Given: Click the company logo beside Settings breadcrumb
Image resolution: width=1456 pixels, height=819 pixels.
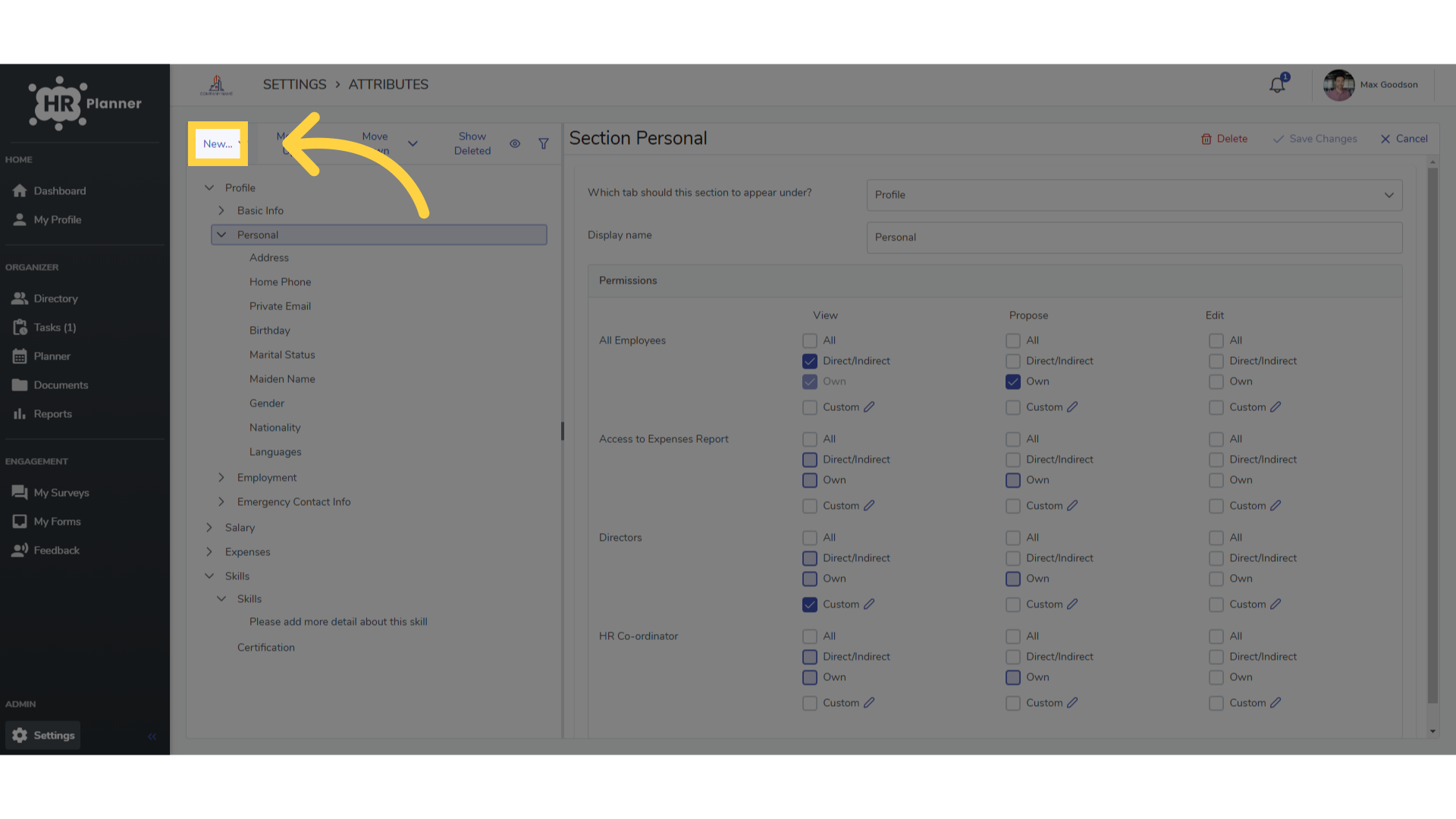Looking at the screenshot, I should click(x=217, y=85).
